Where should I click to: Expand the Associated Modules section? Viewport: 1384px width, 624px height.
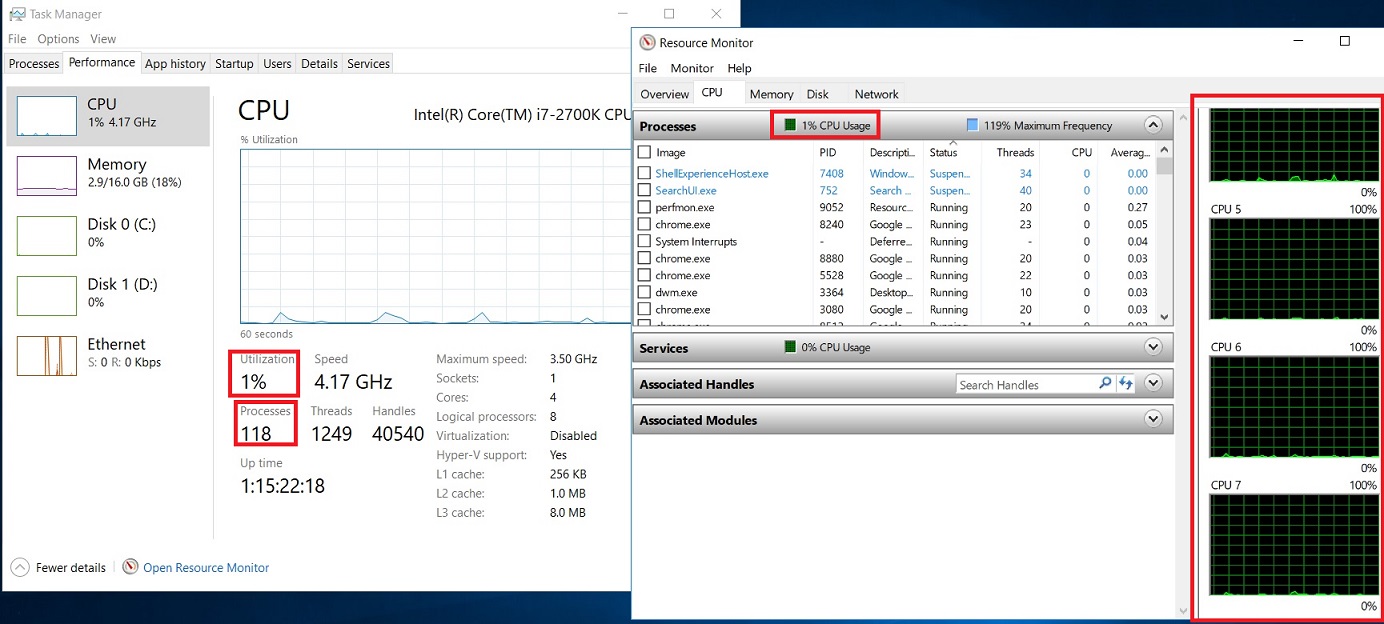pos(1153,420)
